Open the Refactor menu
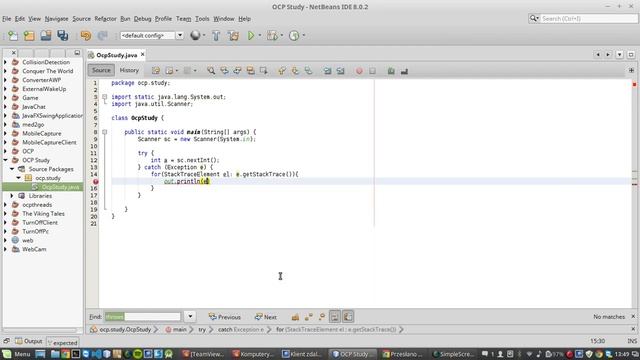 [x=105, y=19]
